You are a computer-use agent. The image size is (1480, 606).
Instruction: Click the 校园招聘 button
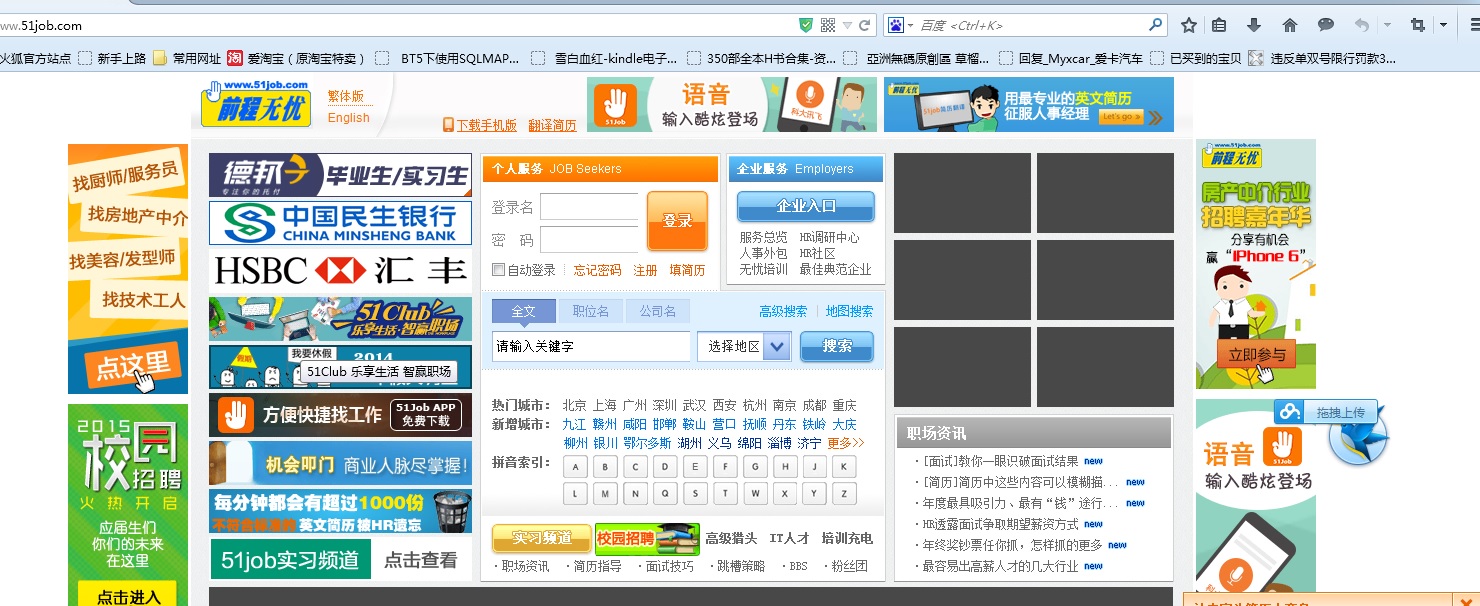tap(647, 539)
